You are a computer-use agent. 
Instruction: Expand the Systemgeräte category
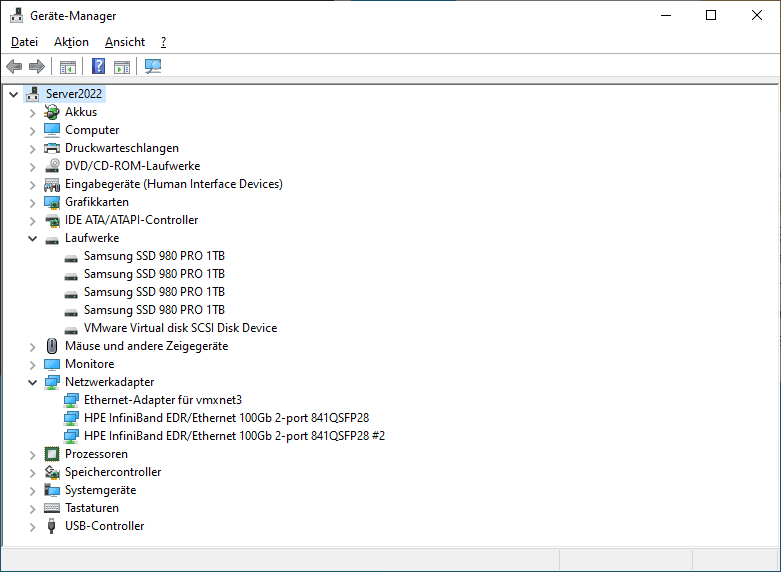33,491
